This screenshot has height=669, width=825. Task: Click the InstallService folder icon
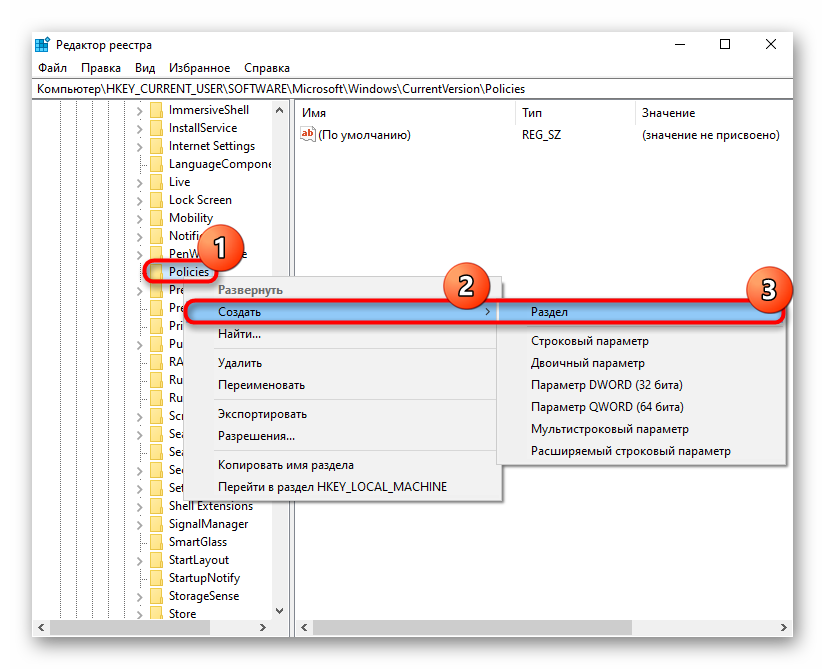click(156, 128)
